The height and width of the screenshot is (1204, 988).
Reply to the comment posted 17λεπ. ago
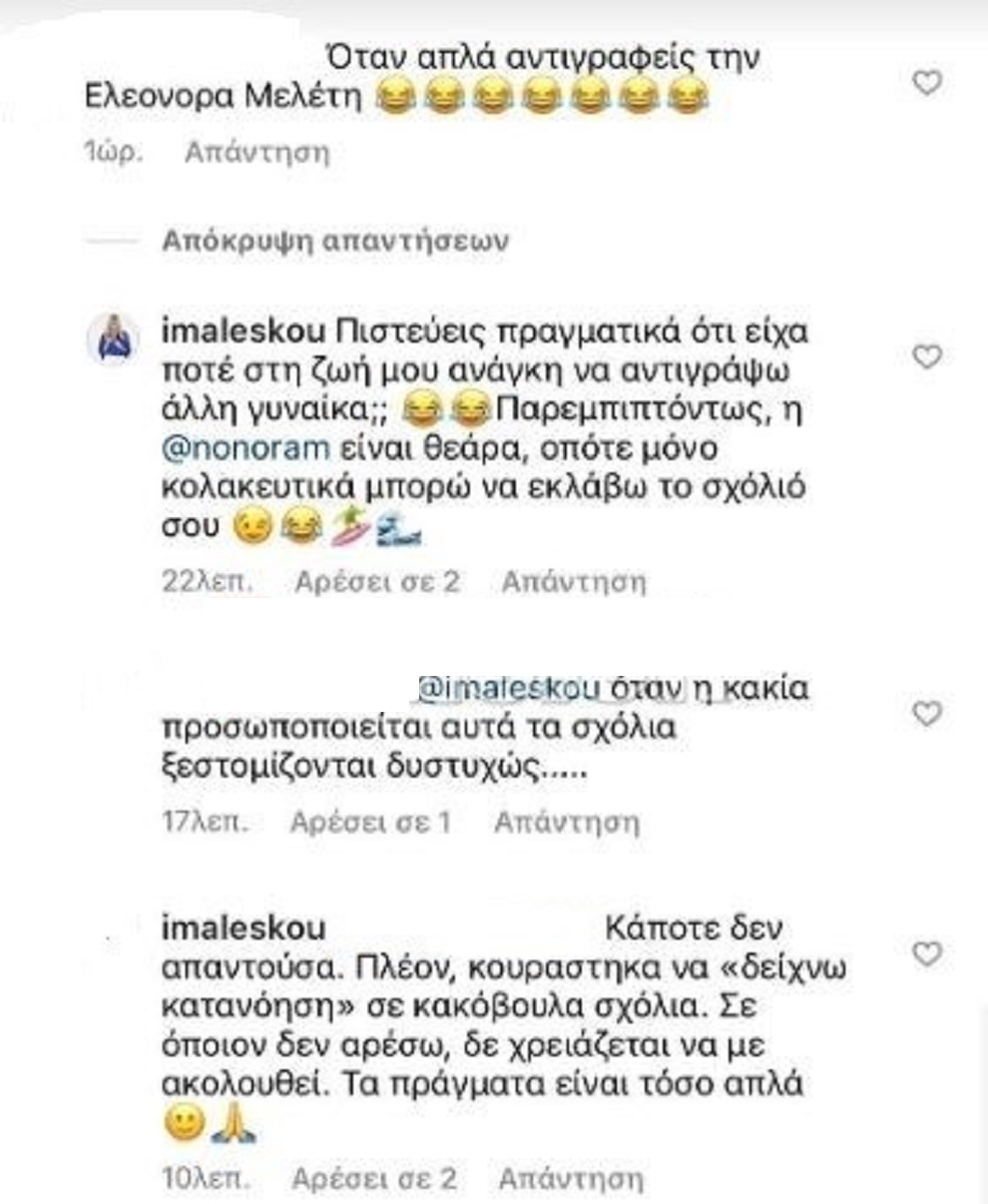pyautogui.click(x=567, y=823)
